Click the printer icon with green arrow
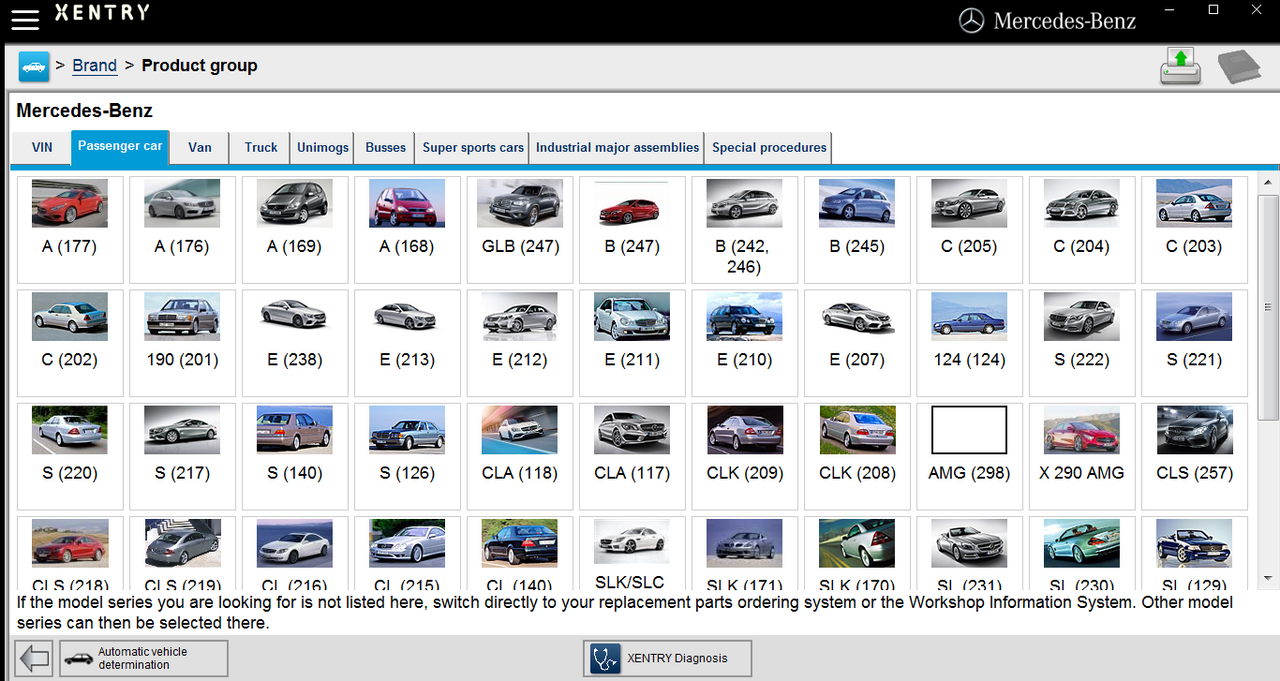 [x=1180, y=67]
